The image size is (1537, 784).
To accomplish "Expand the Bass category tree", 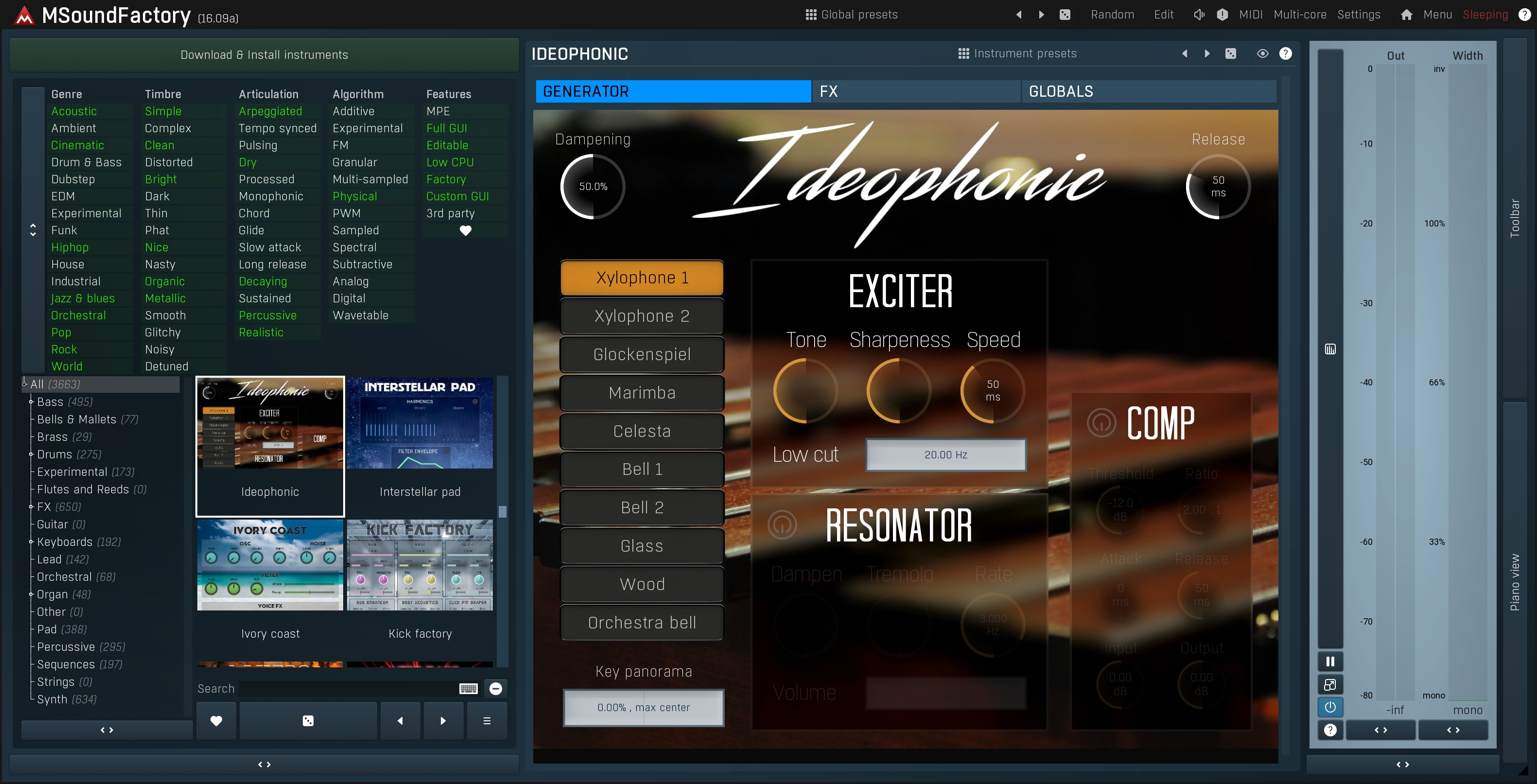I will 31,401.
